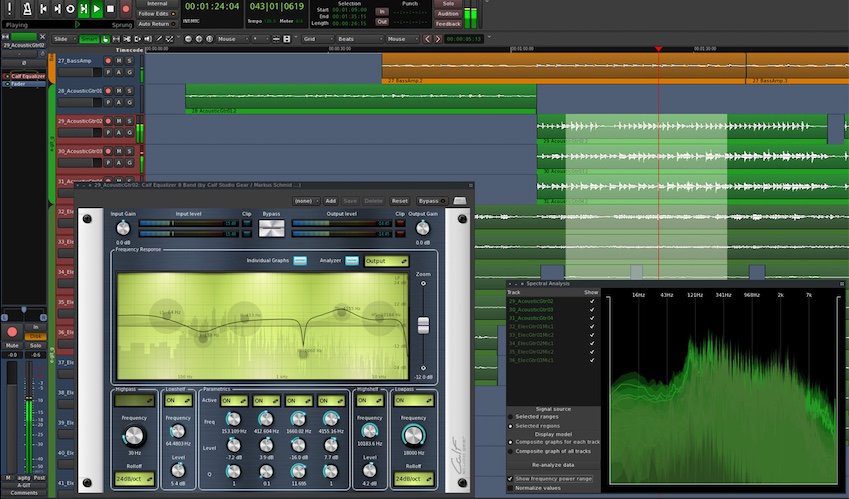Viewport: 849px width, 499px height.
Task: Open the Grid snap mode dropdown
Action: 316,39
